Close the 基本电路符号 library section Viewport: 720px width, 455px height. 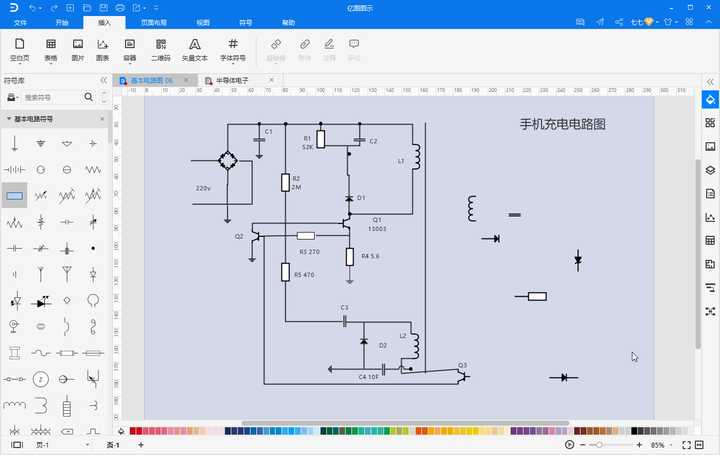click(102, 119)
